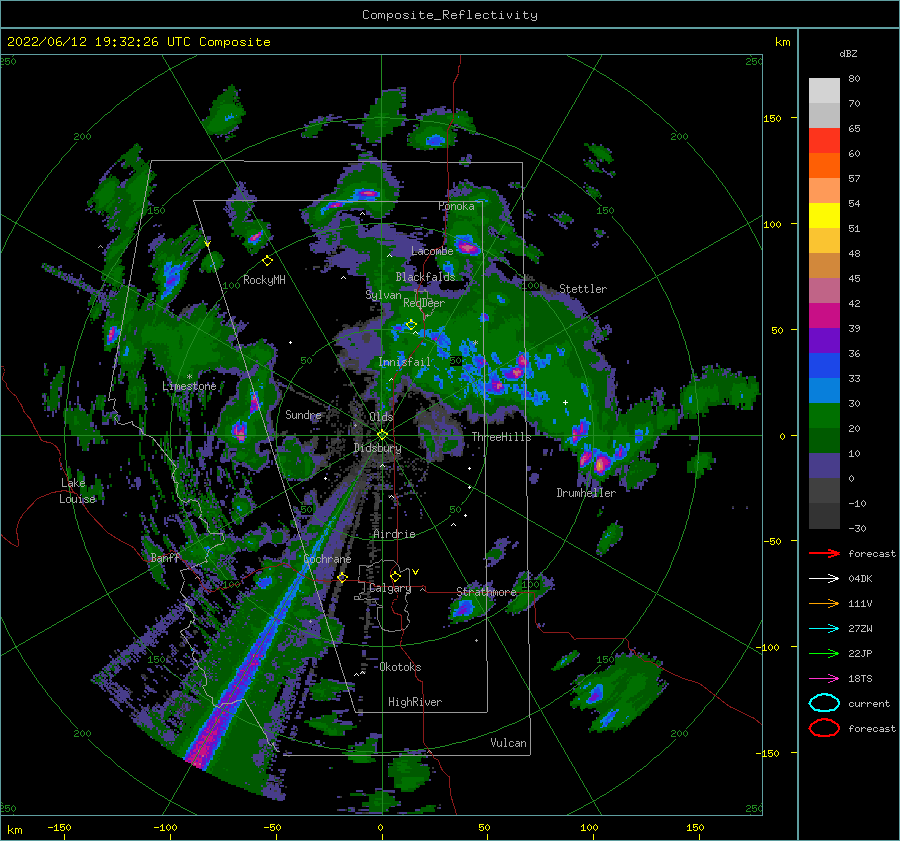Click the green 22JP arrow in legend
This screenshot has width=900, height=841.
point(824,653)
